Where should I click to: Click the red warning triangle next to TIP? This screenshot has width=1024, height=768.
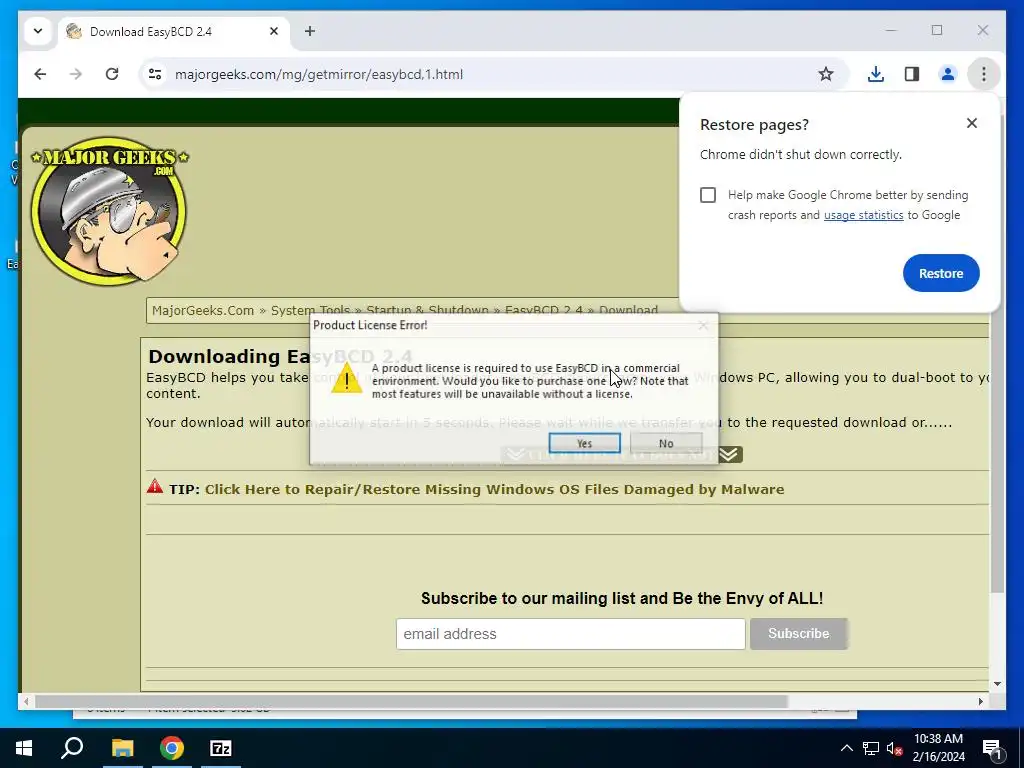tap(155, 486)
